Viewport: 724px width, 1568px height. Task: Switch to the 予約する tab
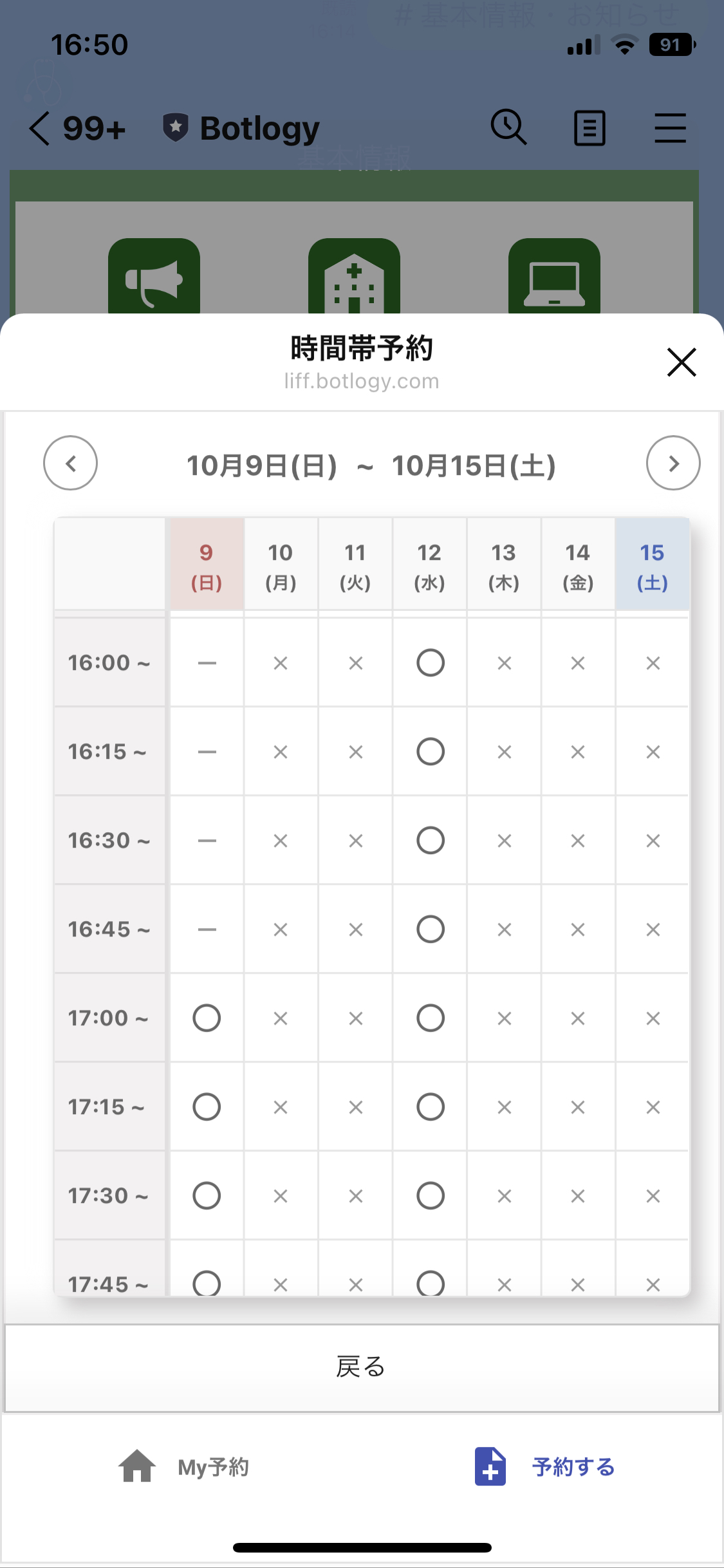click(x=544, y=1467)
